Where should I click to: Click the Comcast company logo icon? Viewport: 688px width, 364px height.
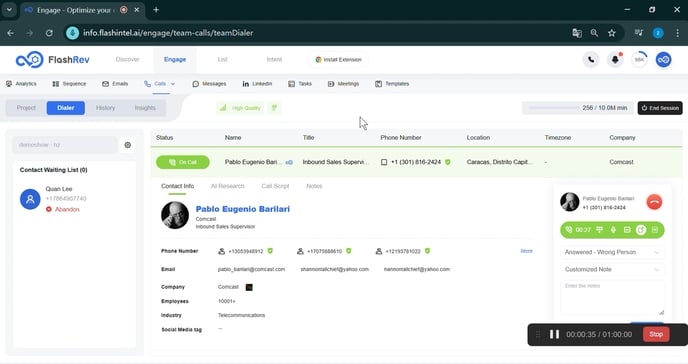249,287
